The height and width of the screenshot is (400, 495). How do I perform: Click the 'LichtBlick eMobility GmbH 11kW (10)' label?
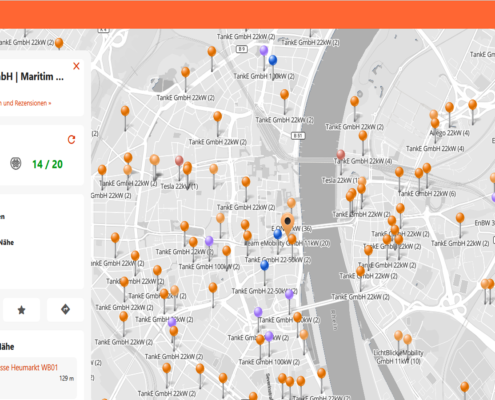coord(398,357)
